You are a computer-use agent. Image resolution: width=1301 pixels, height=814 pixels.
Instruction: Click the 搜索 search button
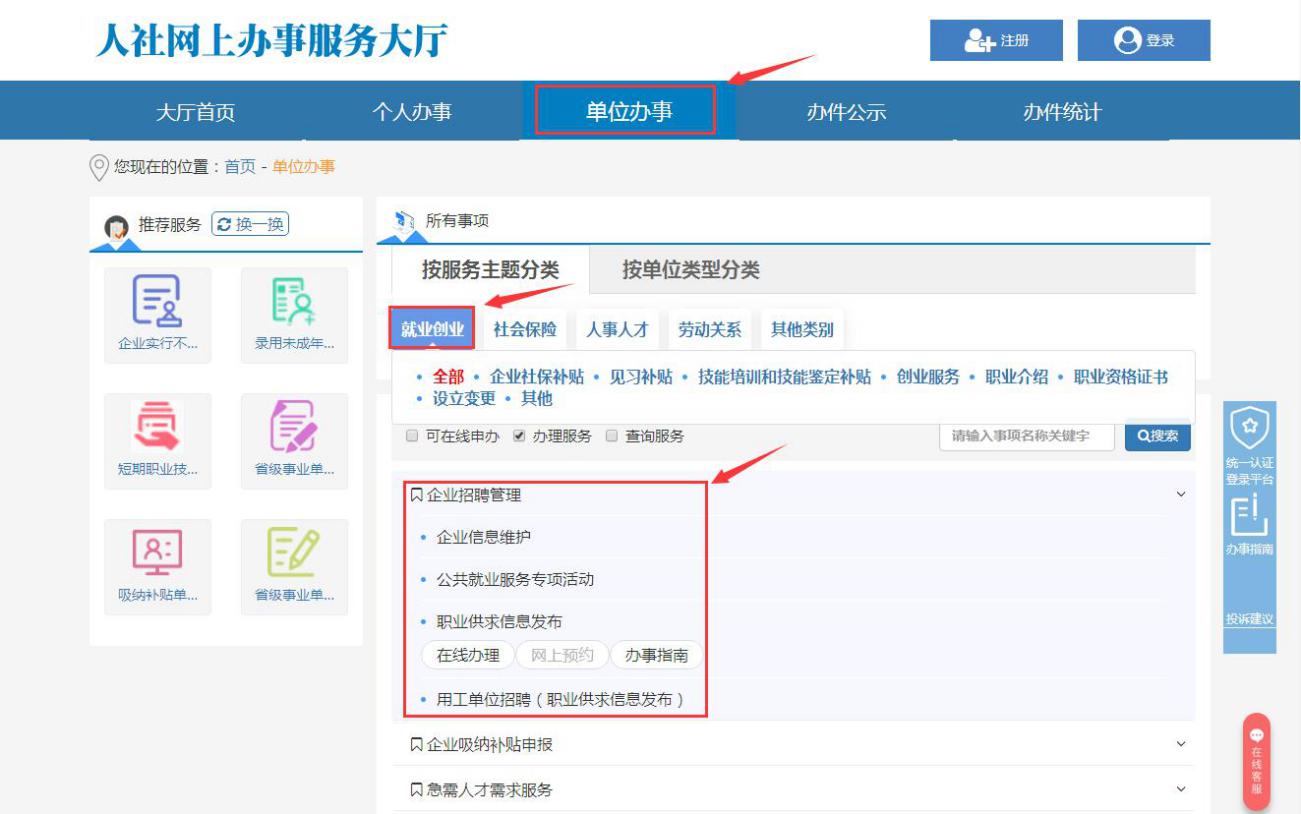pyautogui.click(x=1158, y=436)
